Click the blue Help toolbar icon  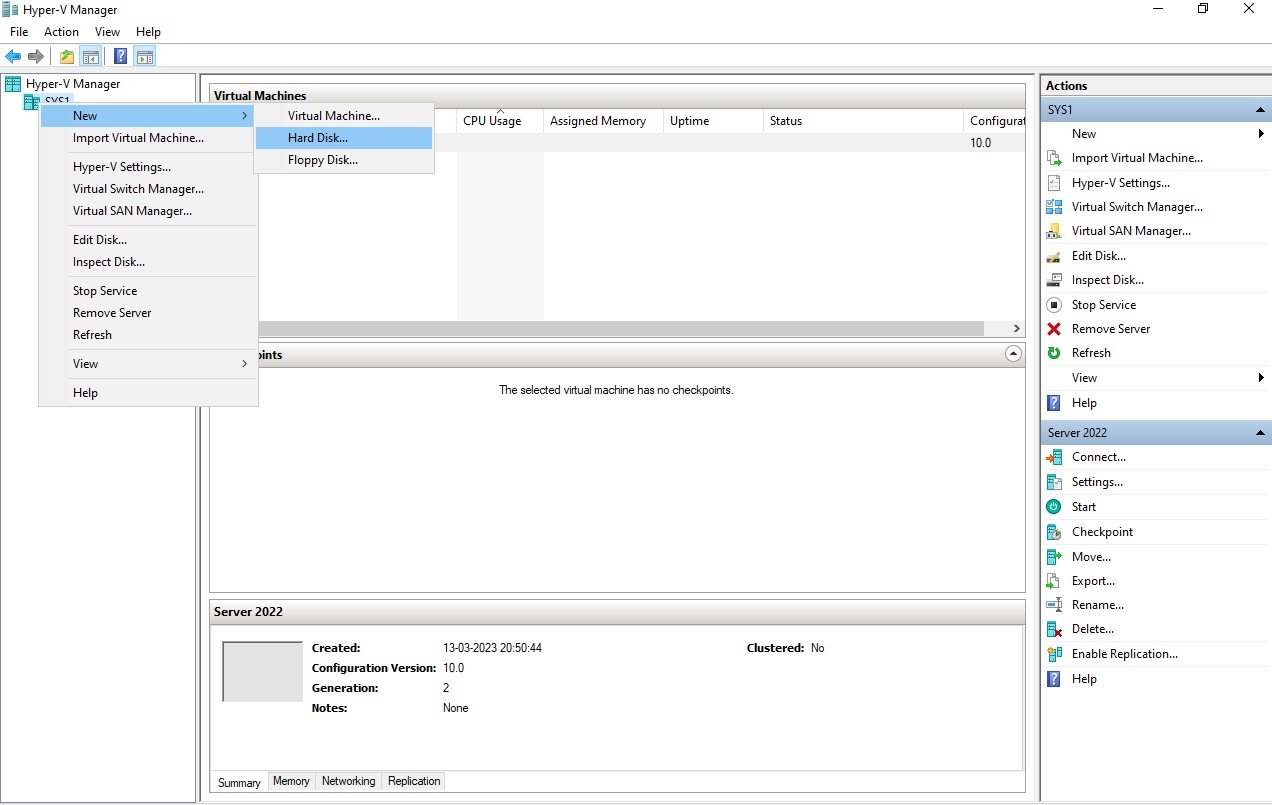click(x=120, y=56)
